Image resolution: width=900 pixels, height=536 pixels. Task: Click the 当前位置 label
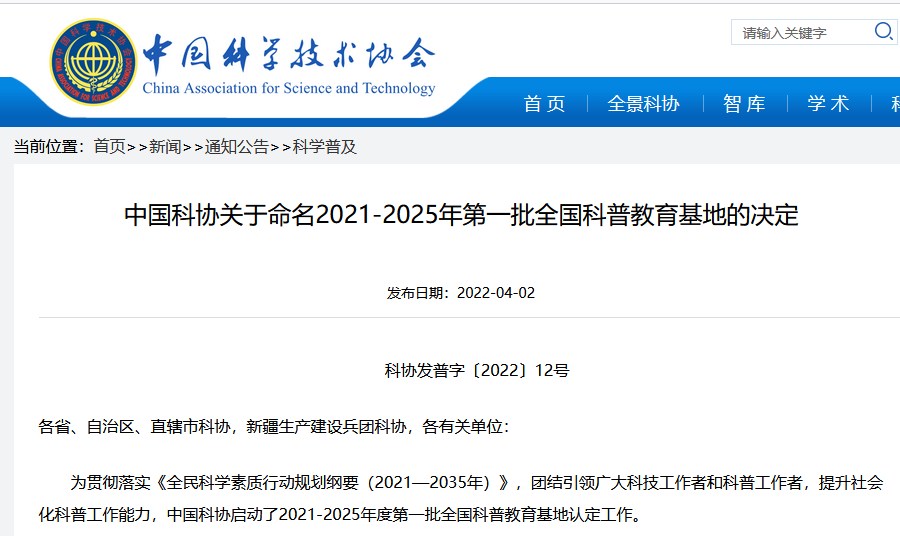tap(48, 147)
